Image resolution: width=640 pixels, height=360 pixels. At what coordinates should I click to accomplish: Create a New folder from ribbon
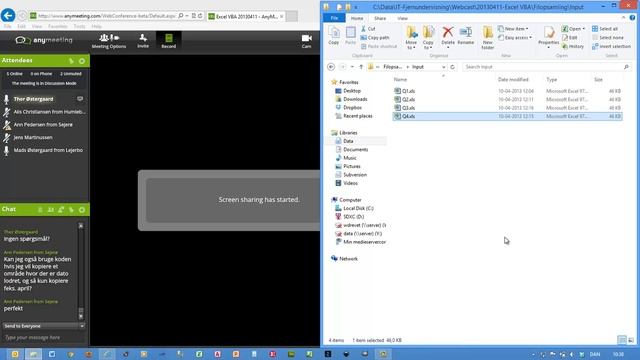coord(488,38)
